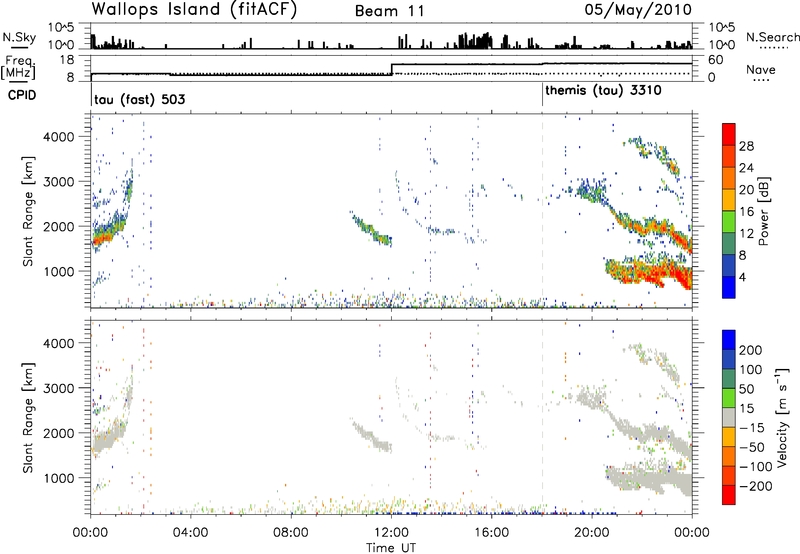Pick the blue top Velocity colorbar swatch

[x=729, y=339]
